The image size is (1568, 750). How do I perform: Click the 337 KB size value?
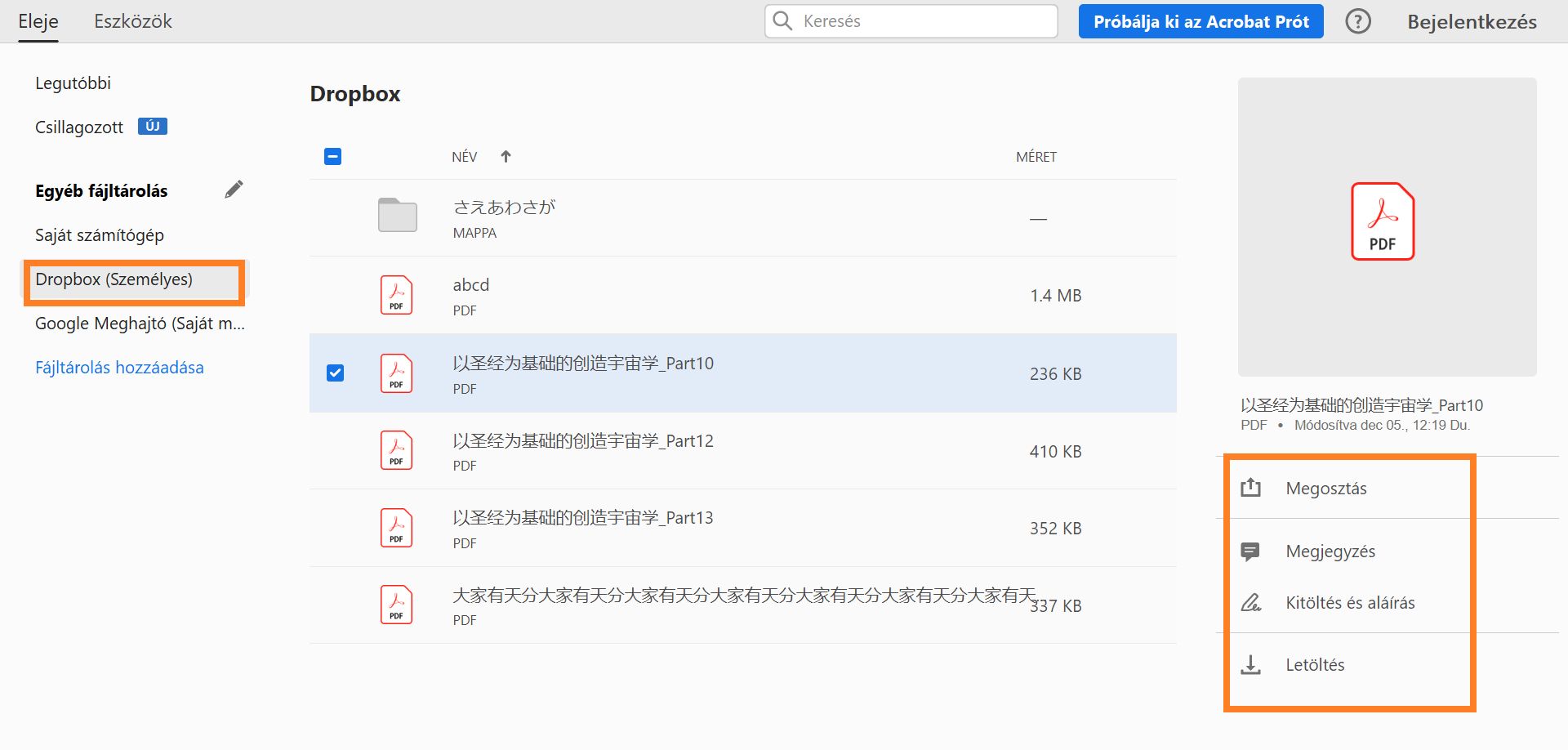click(x=1055, y=606)
